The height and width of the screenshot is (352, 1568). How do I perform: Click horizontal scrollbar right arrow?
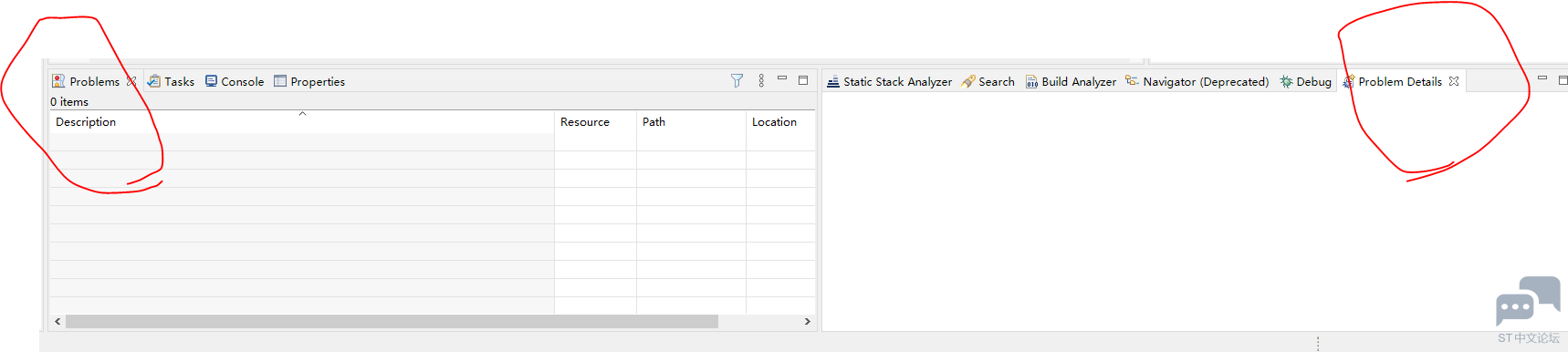(x=807, y=321)
